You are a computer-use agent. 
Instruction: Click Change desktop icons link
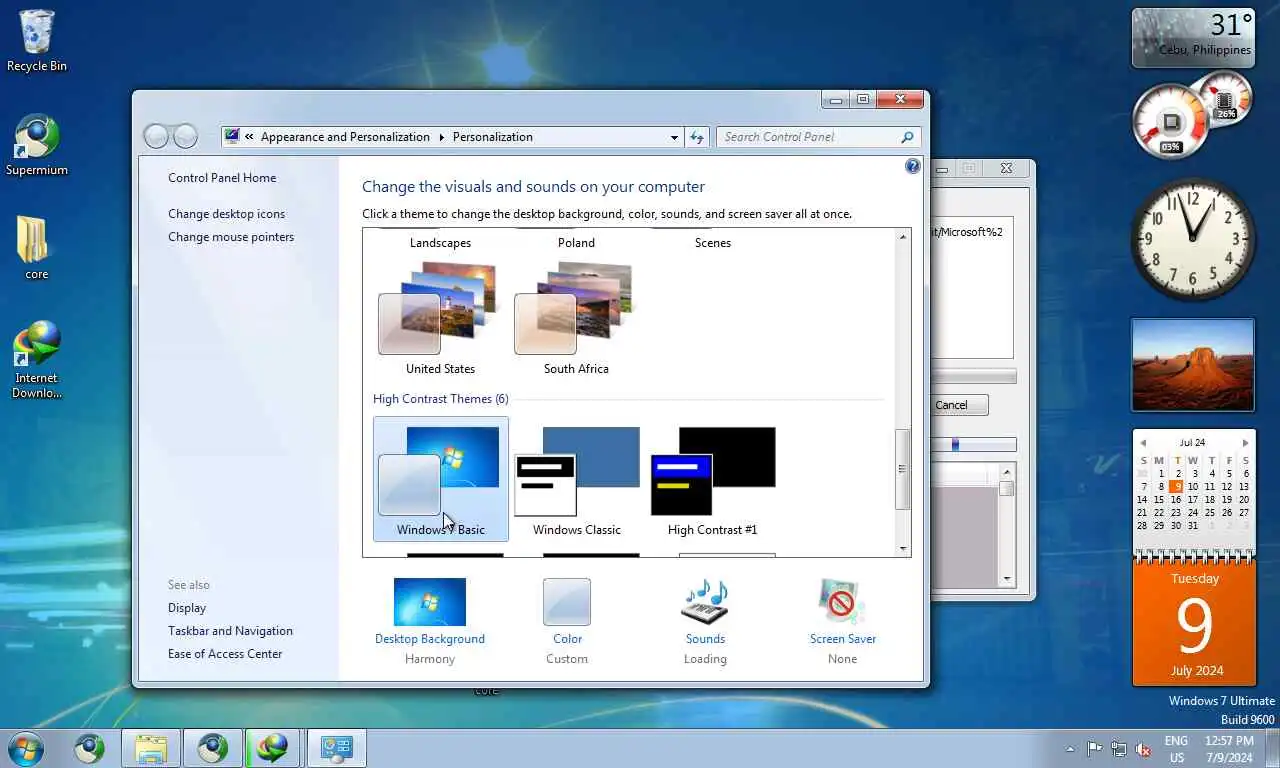coord(226,214)
